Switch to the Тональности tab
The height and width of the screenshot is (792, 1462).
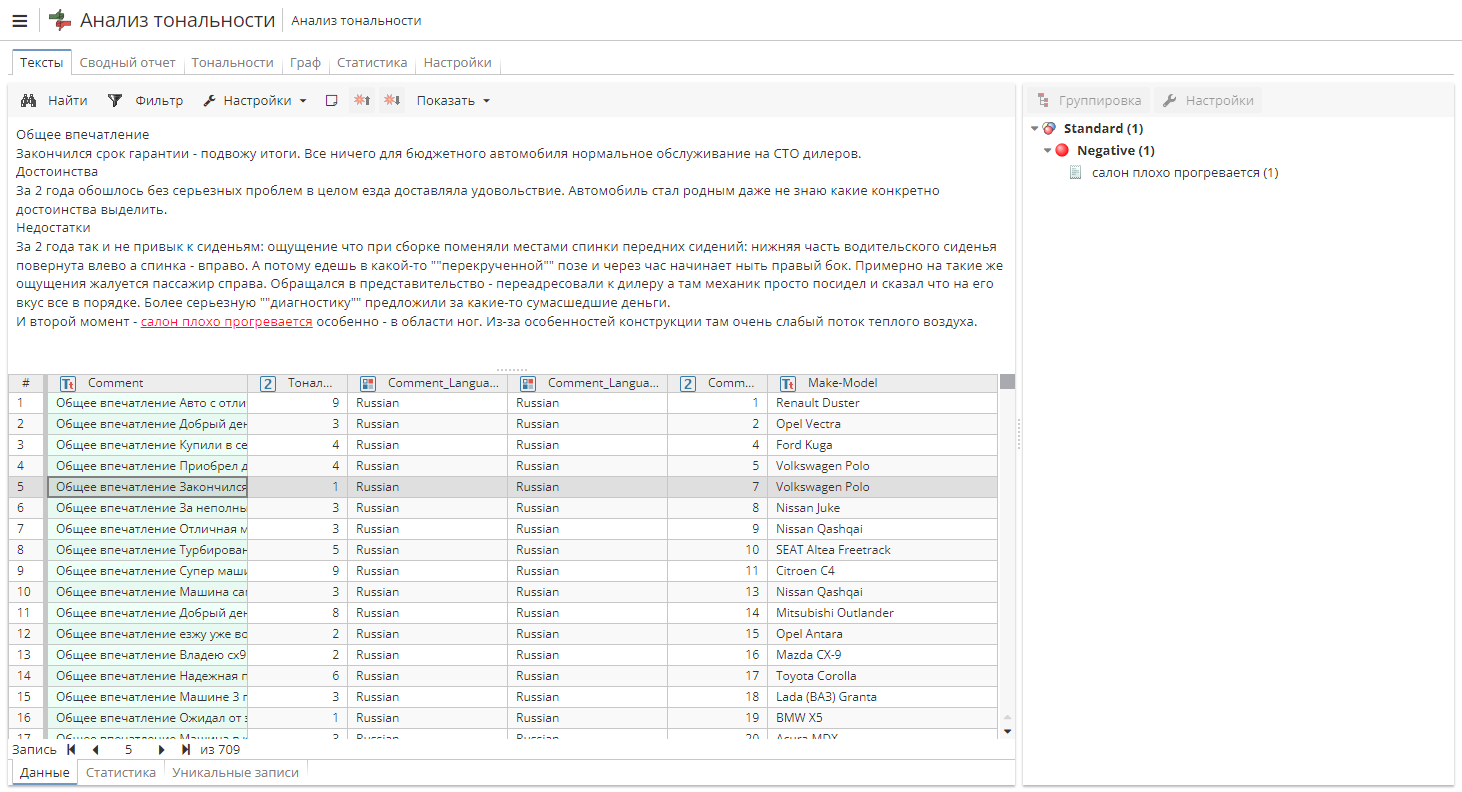[x=233, y=62]
